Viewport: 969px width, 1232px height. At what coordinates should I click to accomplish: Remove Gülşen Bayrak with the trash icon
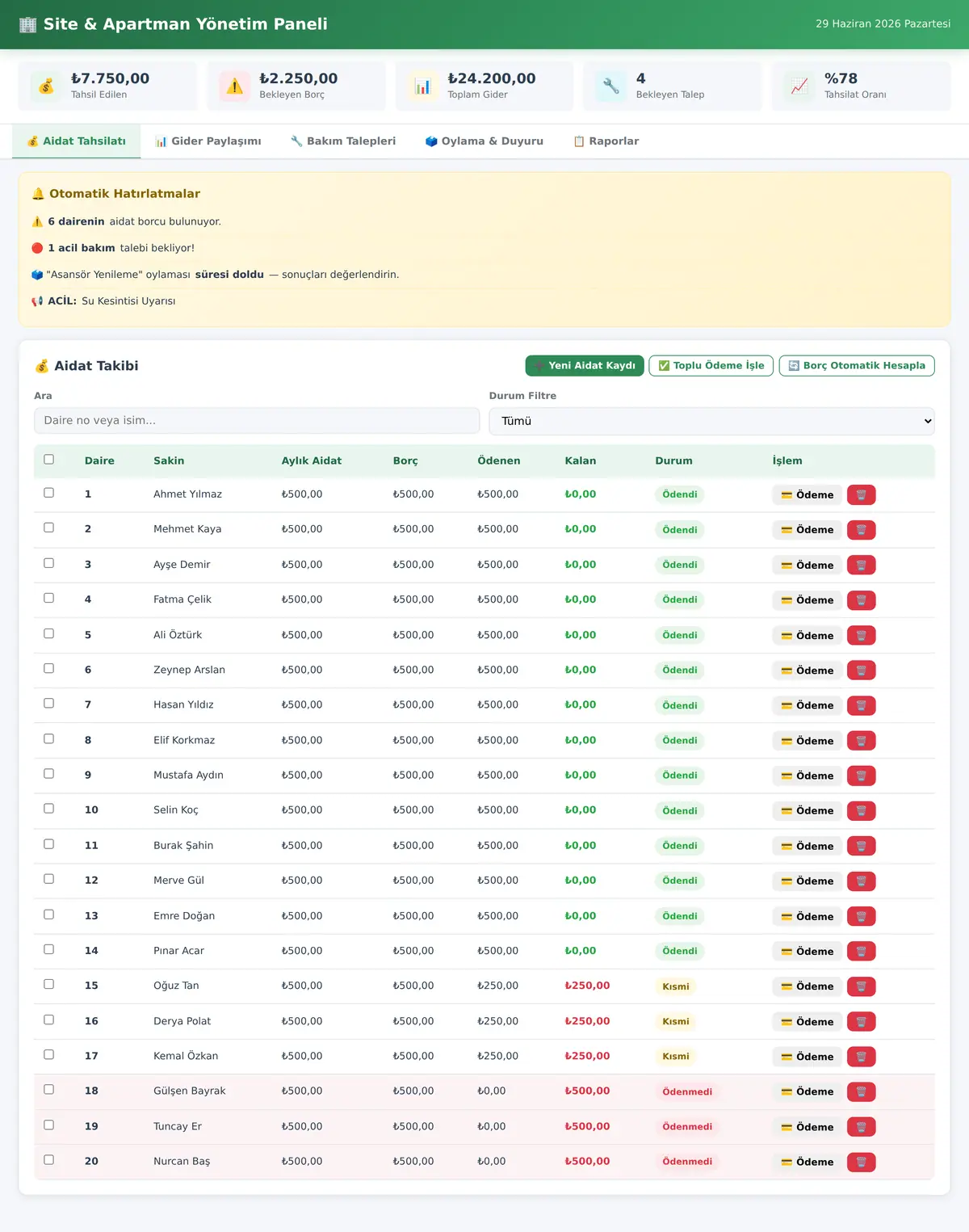point(861,1091)
